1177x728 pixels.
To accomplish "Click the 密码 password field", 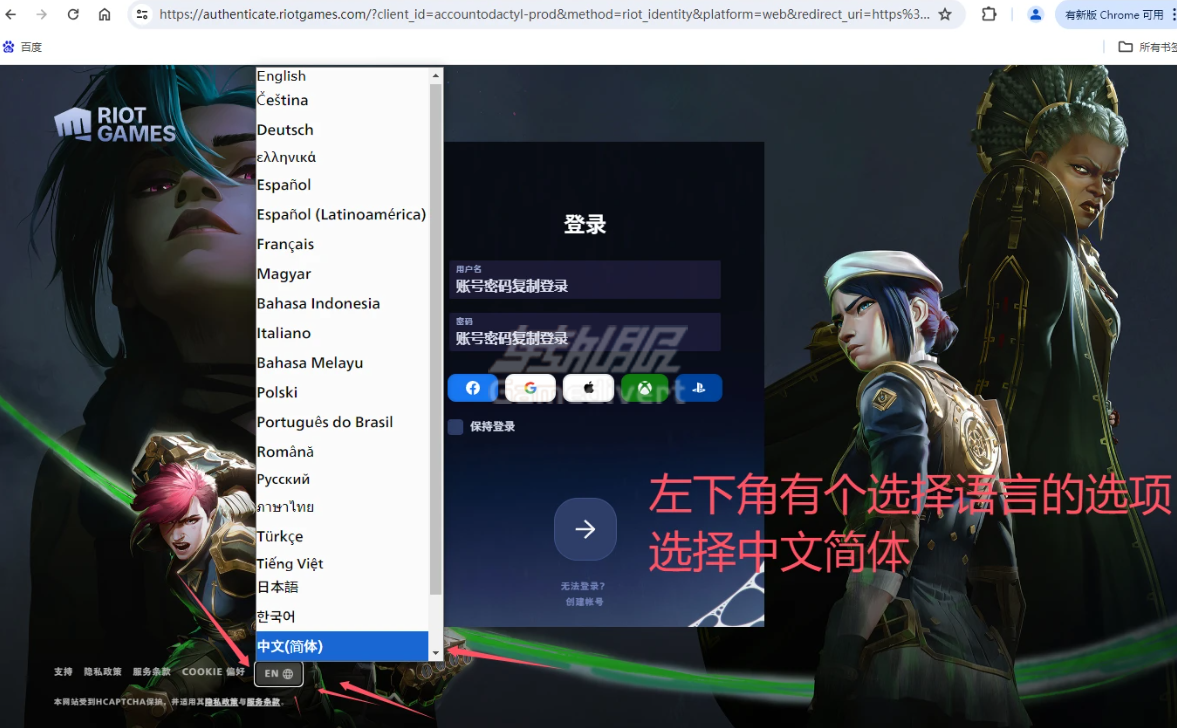I will point(585,332).
